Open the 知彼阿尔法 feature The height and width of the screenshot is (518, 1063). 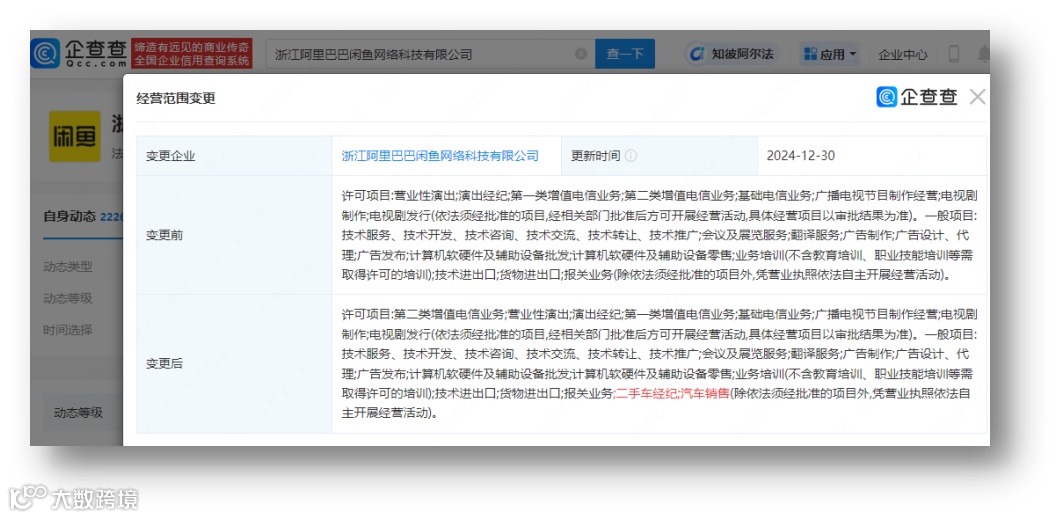tap(733, 54)
